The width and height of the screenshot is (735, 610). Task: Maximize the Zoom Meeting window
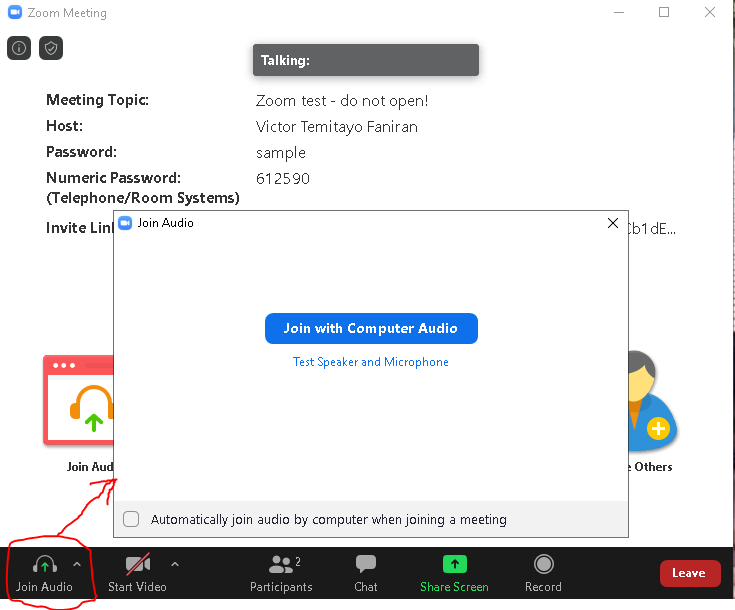(664, 13)
